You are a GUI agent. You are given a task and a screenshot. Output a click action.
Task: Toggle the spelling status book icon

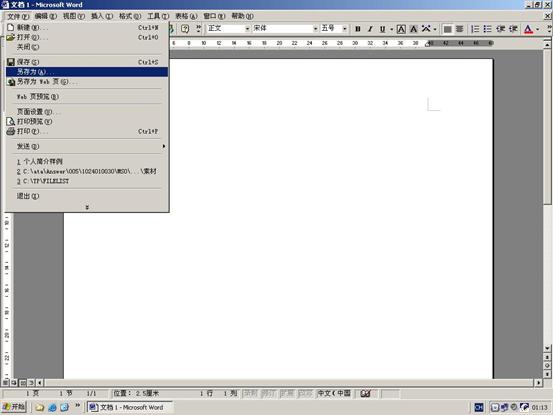tap(365, 393)
